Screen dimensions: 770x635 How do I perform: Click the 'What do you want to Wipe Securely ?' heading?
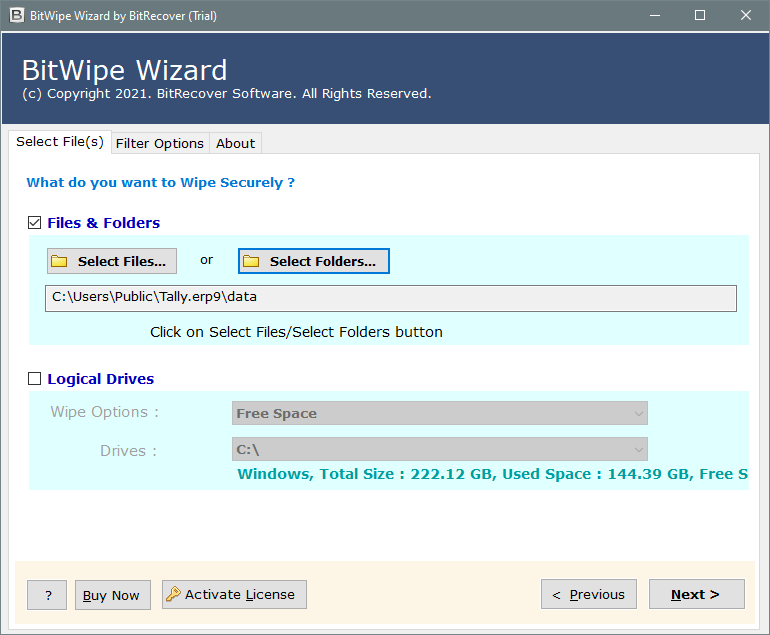[x=161, y=183]
